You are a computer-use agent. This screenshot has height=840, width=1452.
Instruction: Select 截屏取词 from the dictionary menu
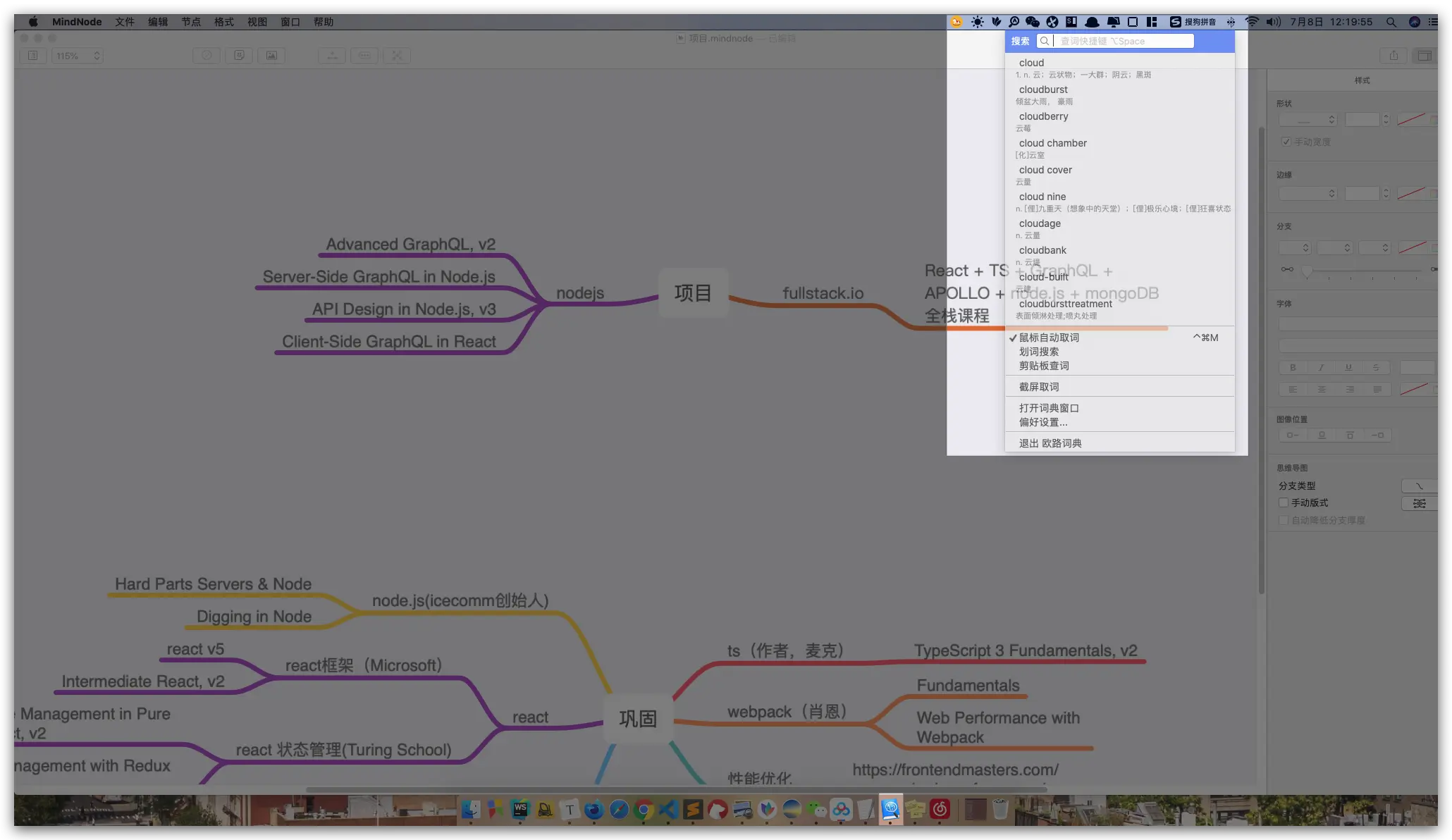click(1039, 387)
